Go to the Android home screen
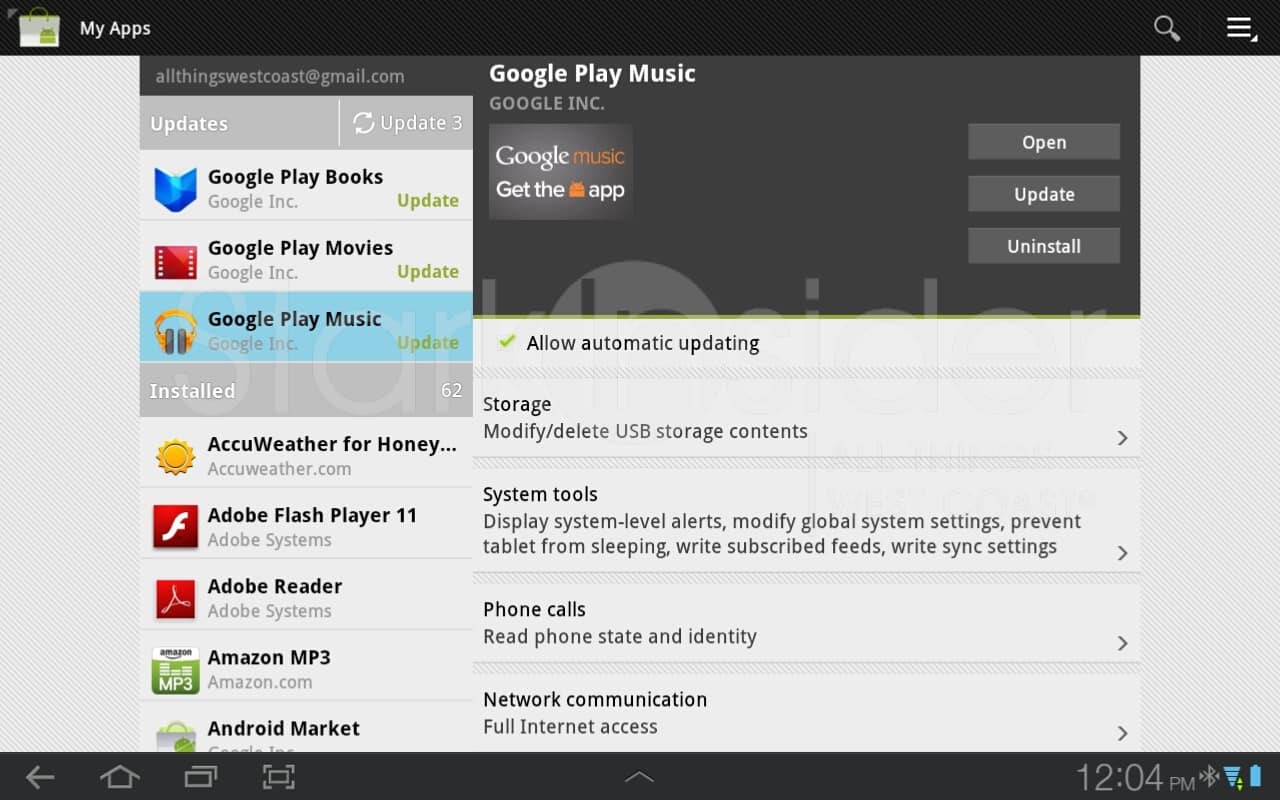The height and width of the screenshot is (800, 1280). pos(119,777)
